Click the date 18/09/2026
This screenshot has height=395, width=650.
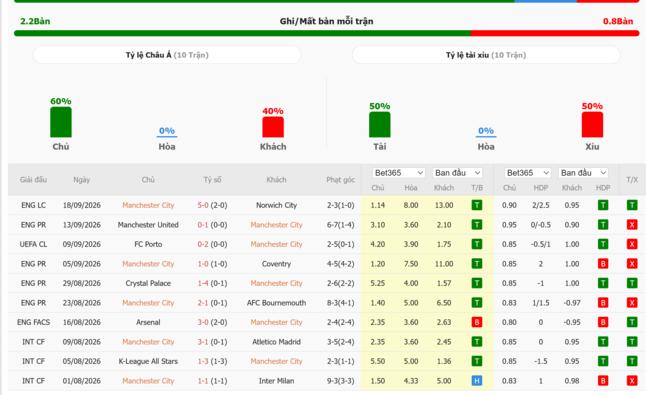pyautogui.click(x=82, y=205)
